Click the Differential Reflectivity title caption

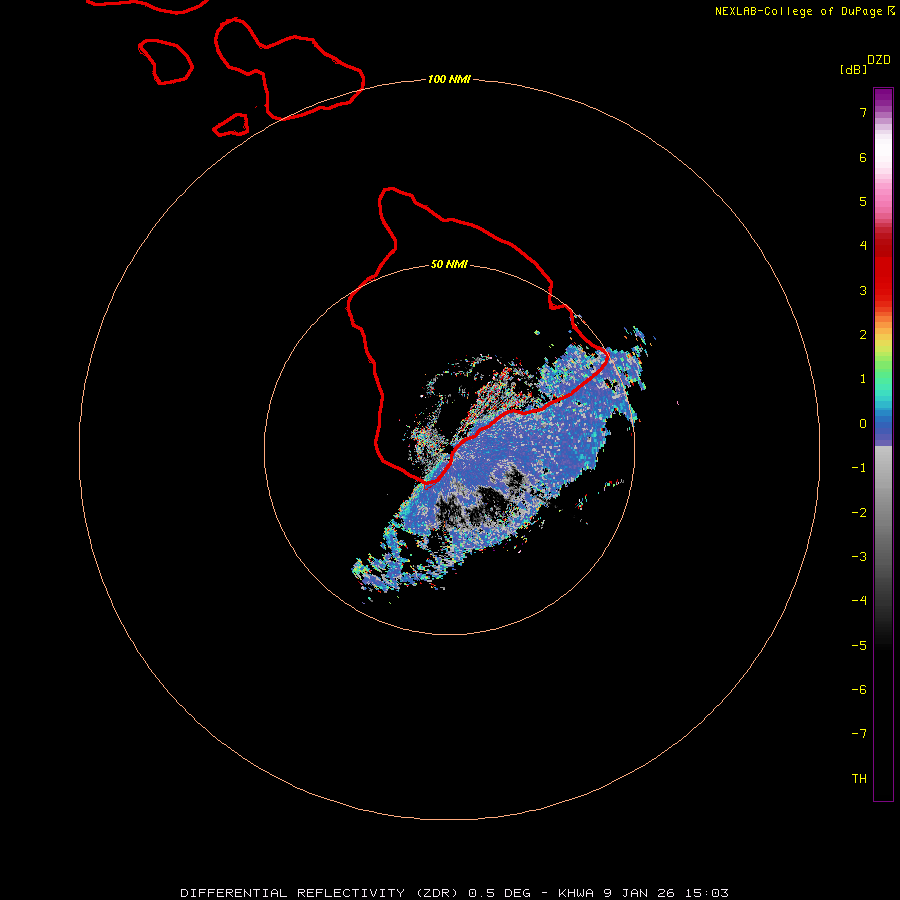coord(454,893)
